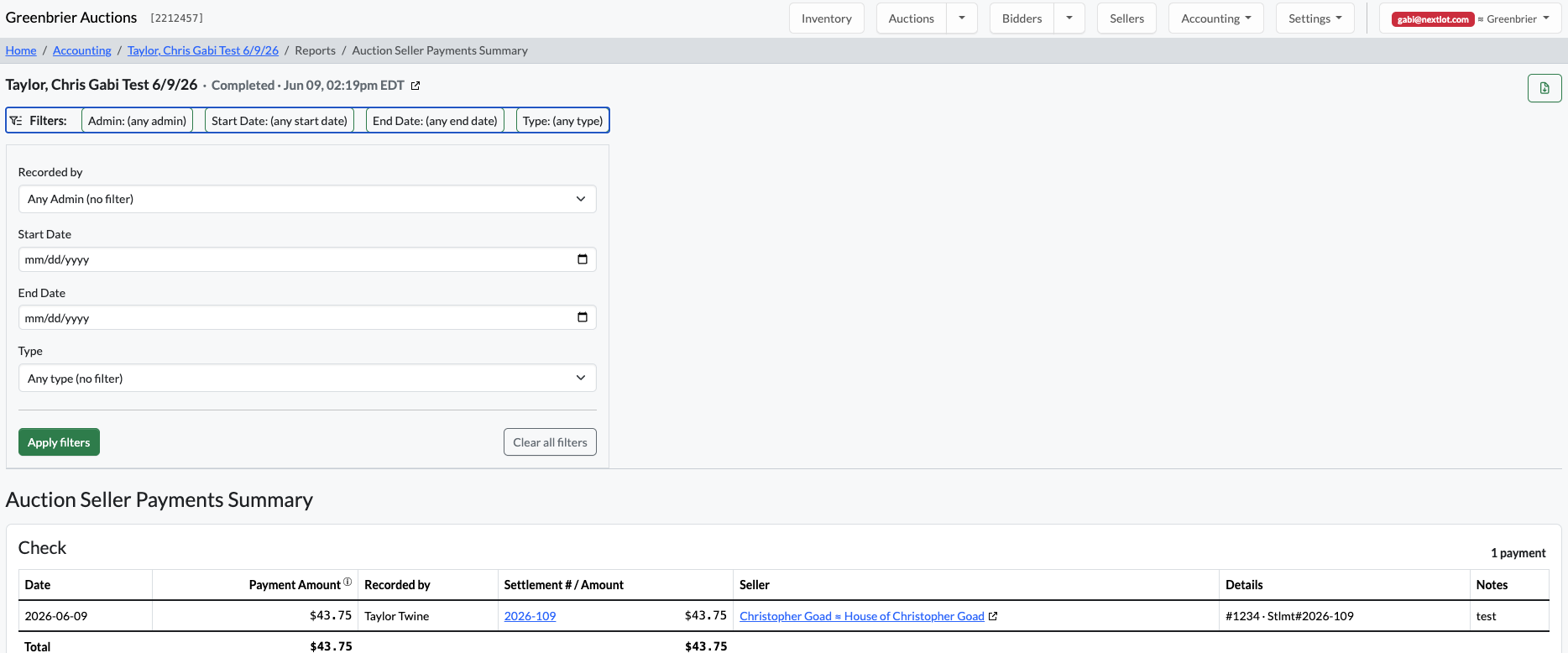
Task: Click the export spreadsheet icon button
Action: [x=1544, y=88]
